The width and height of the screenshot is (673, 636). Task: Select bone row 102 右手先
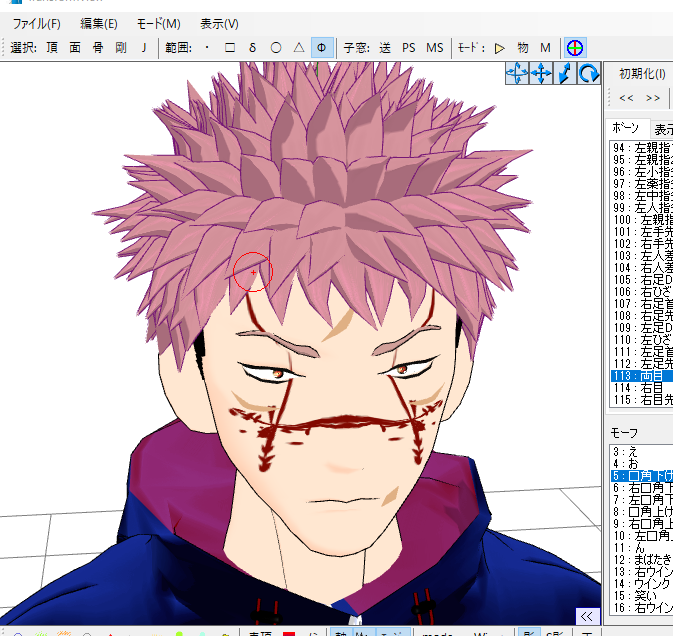pyautogui.click(x=642, y=244)
